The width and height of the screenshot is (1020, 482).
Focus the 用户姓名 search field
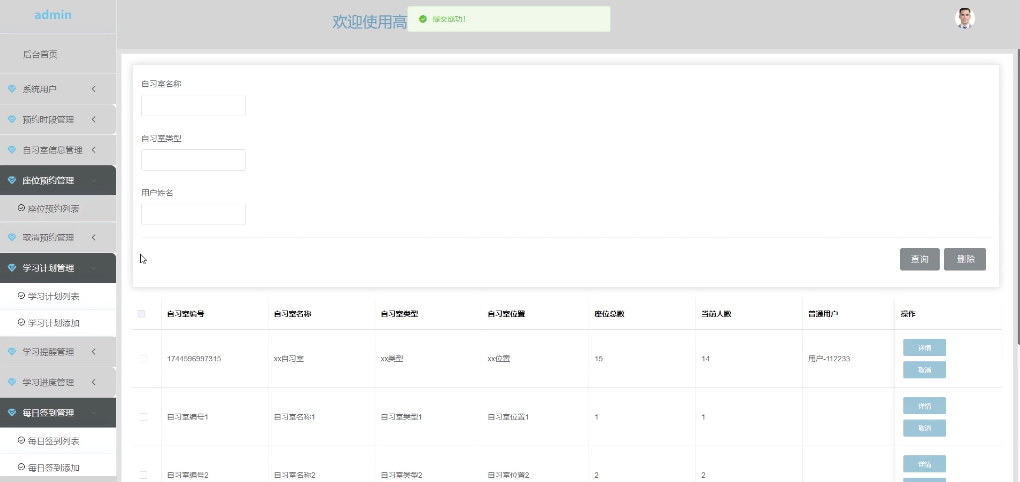(x=193, y=214)
